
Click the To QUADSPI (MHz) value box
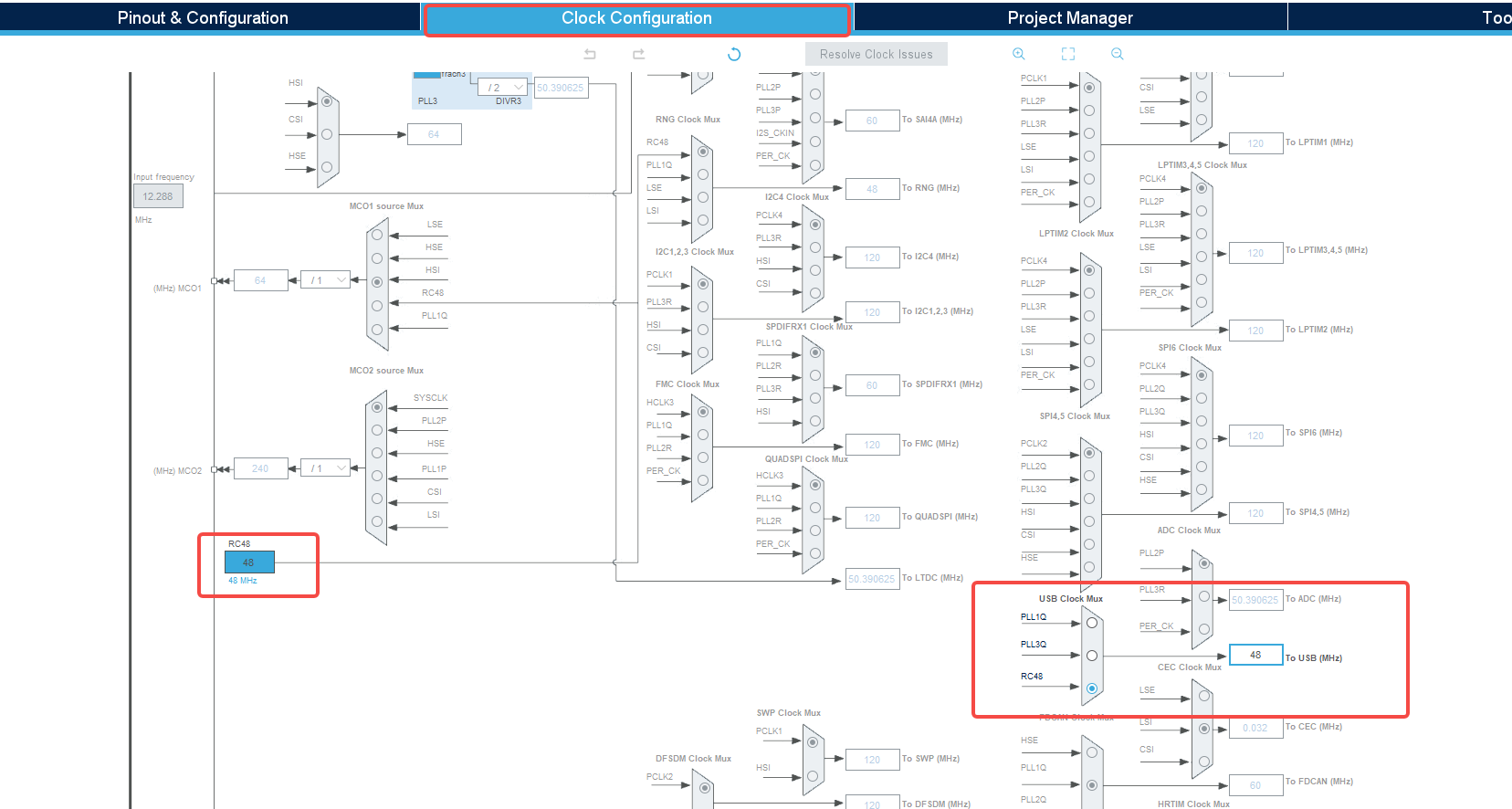[x=872, y=518]
